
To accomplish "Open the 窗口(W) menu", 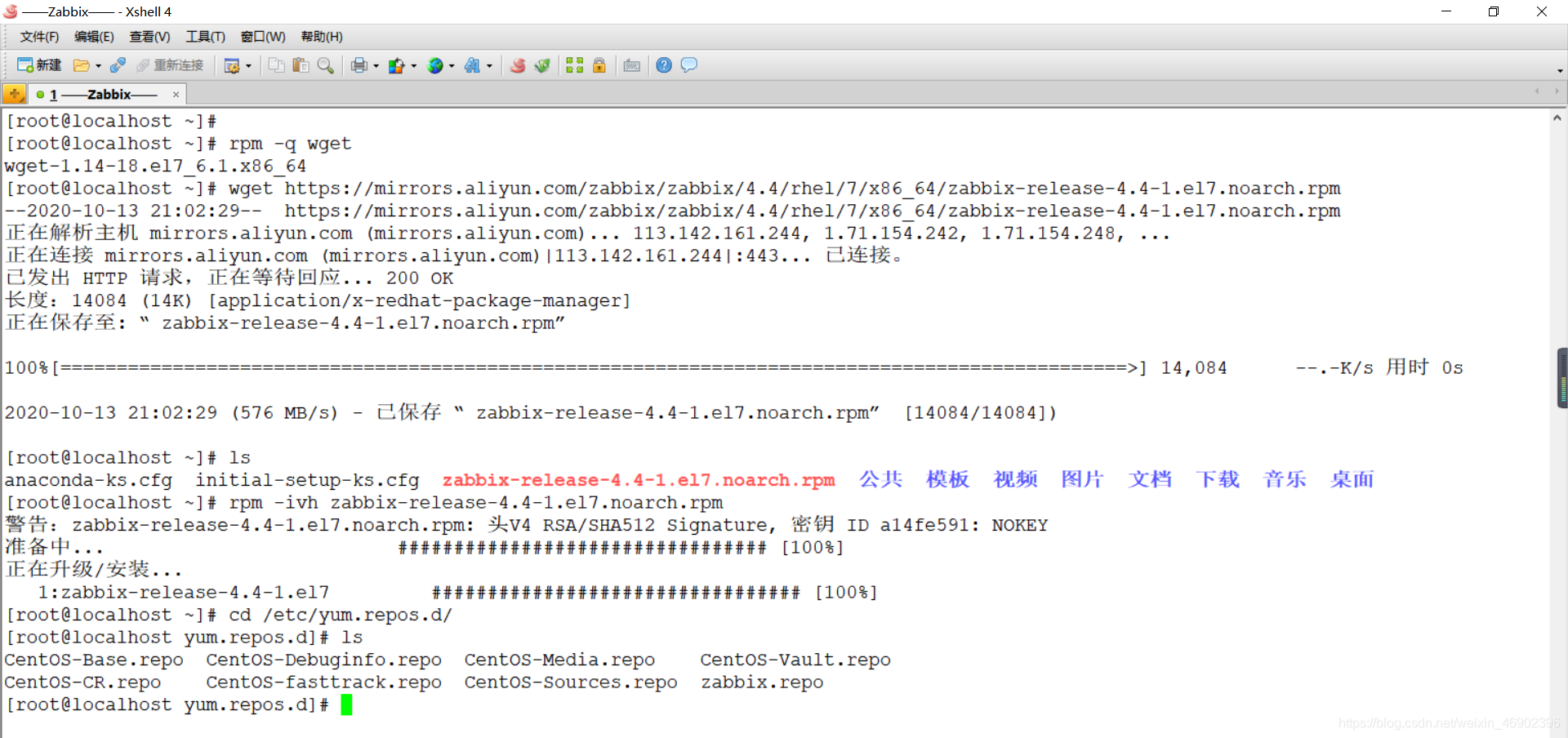I will click(263, 37).
